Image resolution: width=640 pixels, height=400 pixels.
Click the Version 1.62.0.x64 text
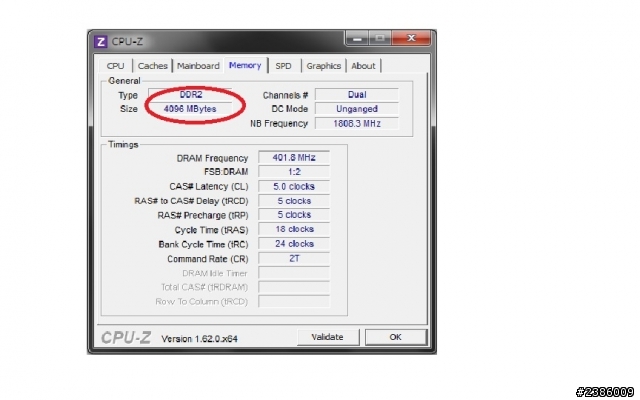(x=200, y=339)
